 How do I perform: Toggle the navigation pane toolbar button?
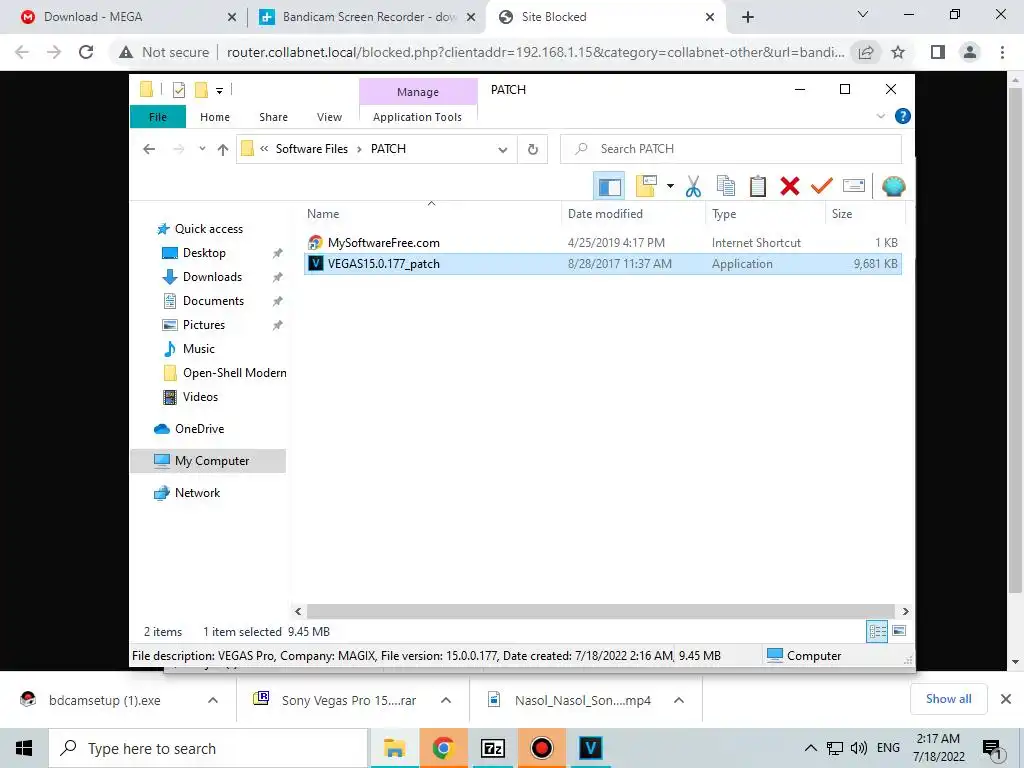coord(609,187)
